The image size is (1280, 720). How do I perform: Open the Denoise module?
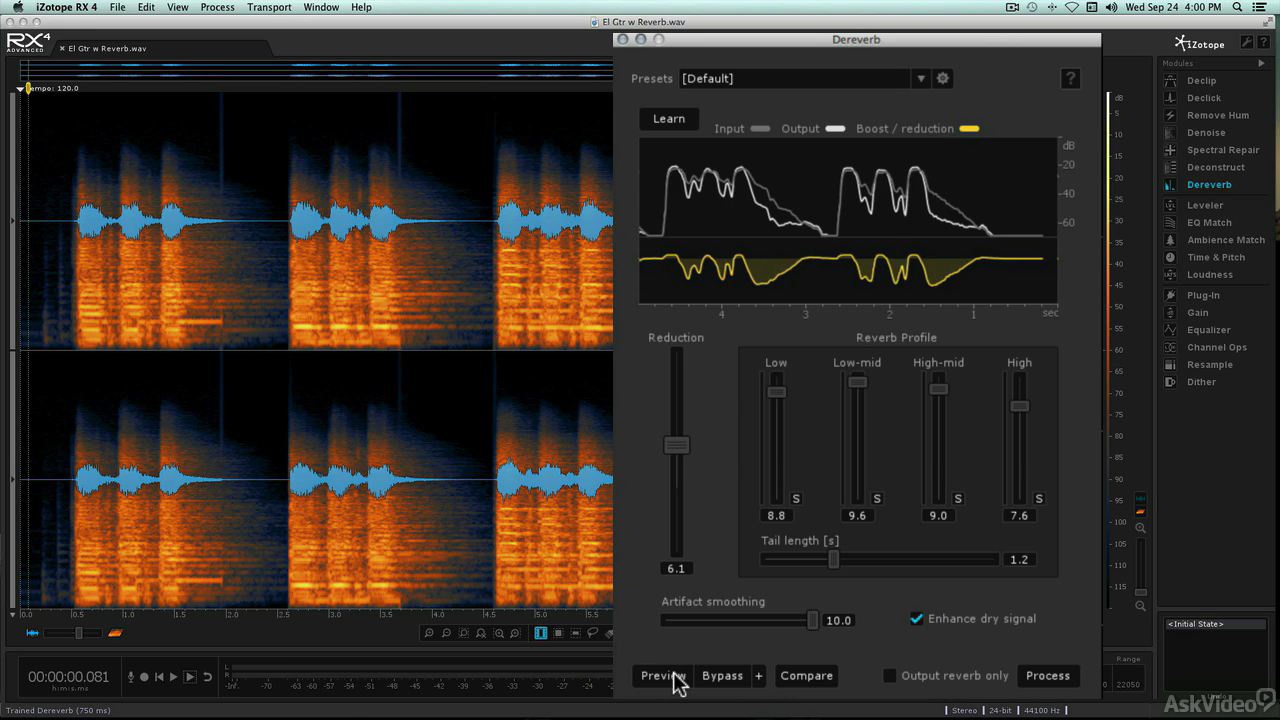tap(1205, 132)
